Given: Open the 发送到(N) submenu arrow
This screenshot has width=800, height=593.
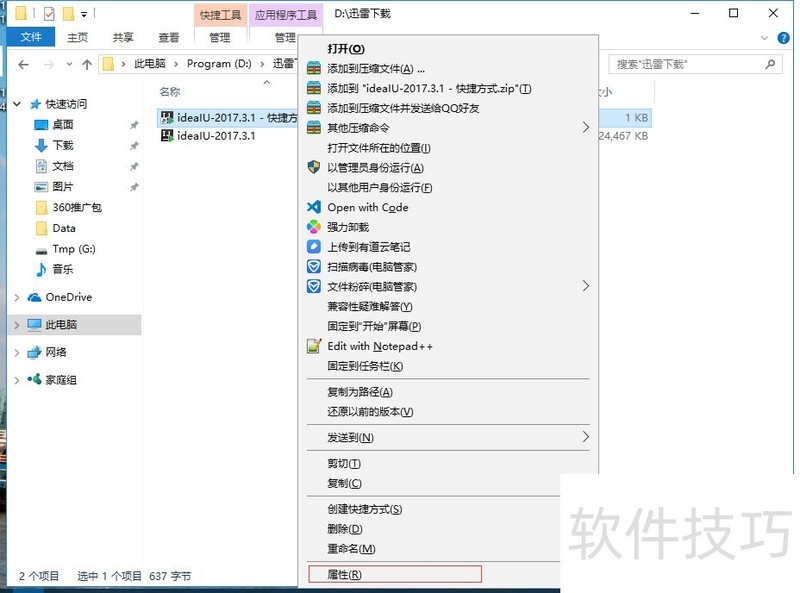Looking at the screenshot, I should click(x=585, y=436).
